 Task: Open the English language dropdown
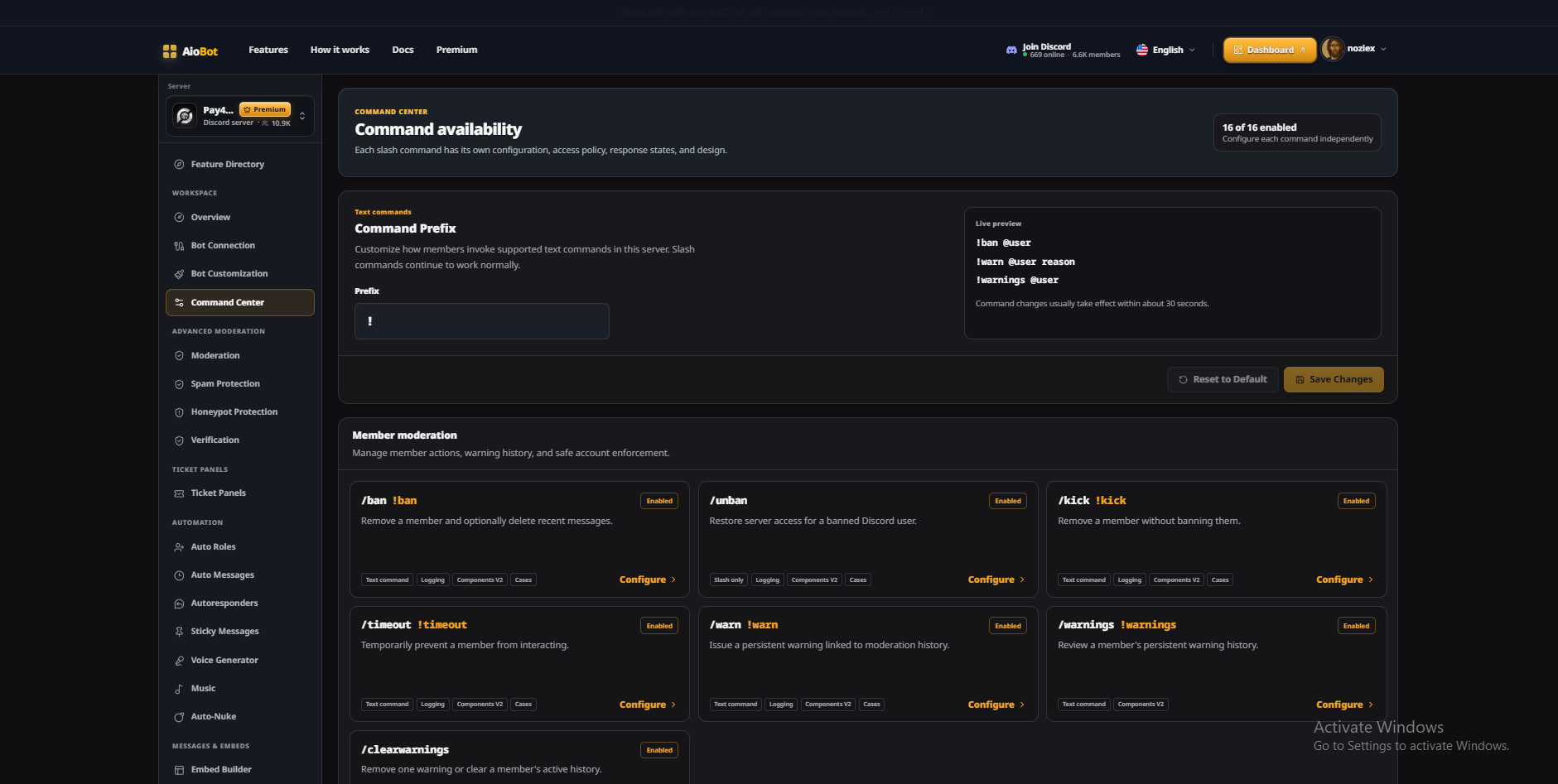[1166, 50]
